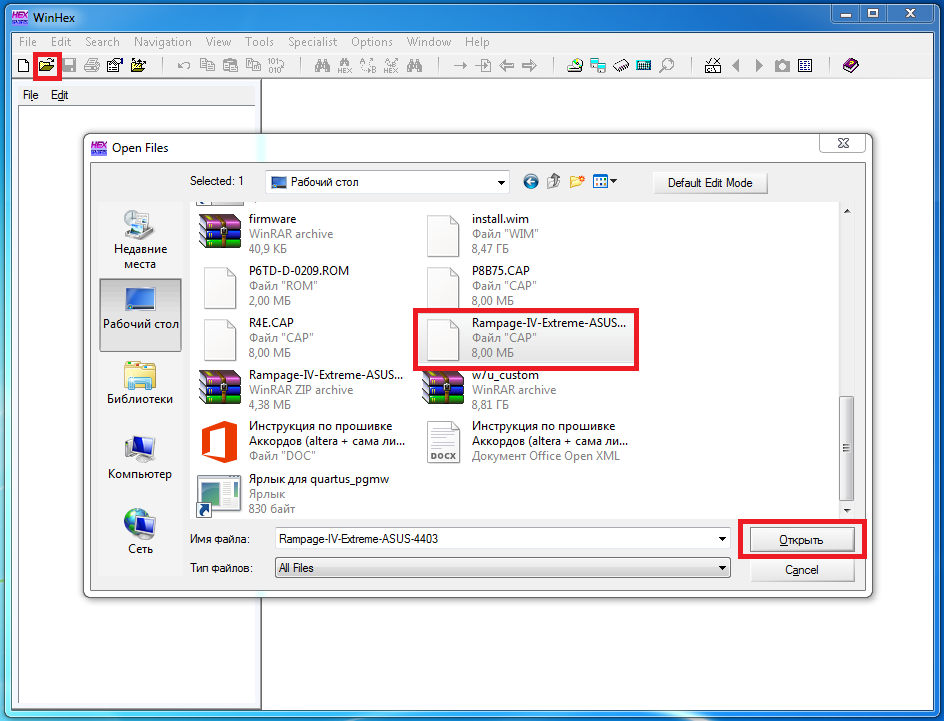Open the Tools menu
Screen dimensions: 944x721
pyautogui.click(x=259, y=42)
